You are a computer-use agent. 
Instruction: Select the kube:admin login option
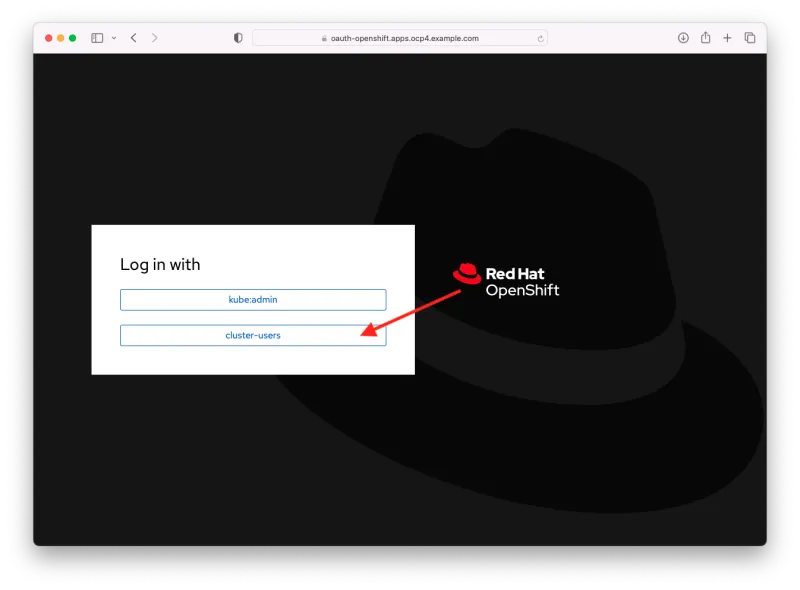(253, 299)
